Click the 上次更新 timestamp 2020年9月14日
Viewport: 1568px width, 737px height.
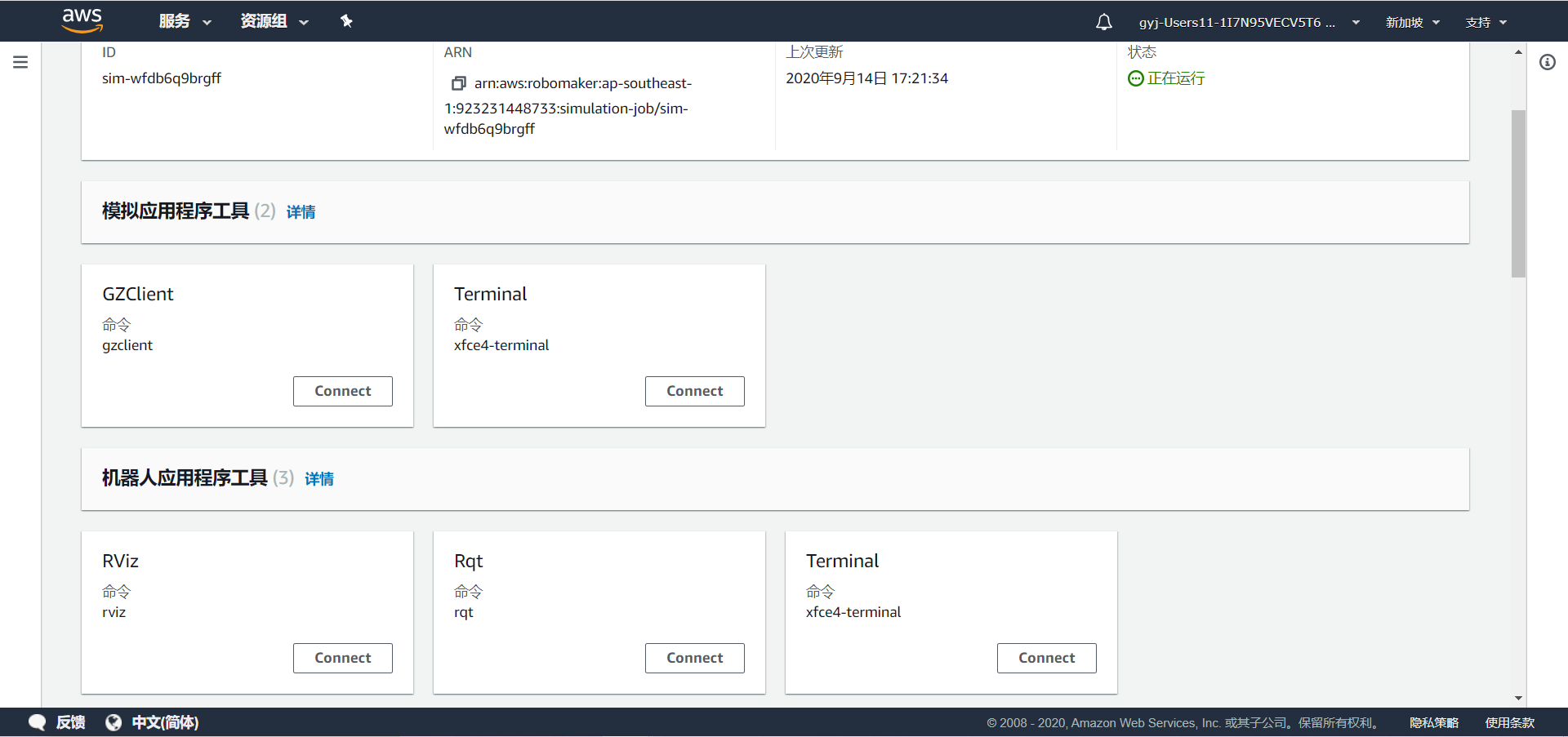[866, 78]
